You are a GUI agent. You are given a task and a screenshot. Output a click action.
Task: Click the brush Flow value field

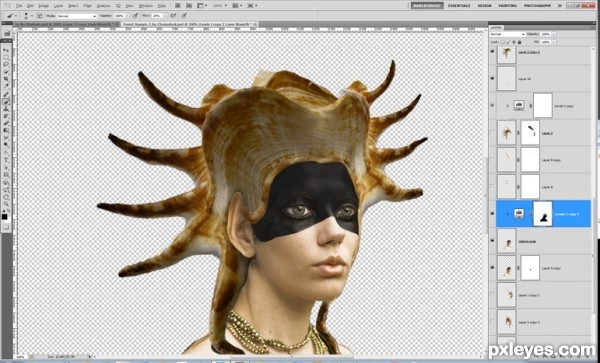tap(158, 16)
